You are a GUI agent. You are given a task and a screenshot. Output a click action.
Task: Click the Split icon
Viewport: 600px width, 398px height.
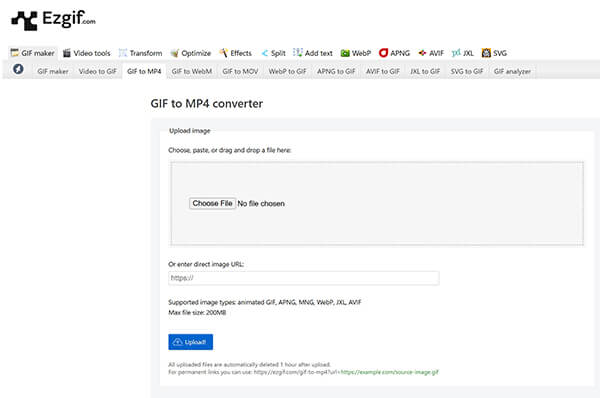pos(264,53)
